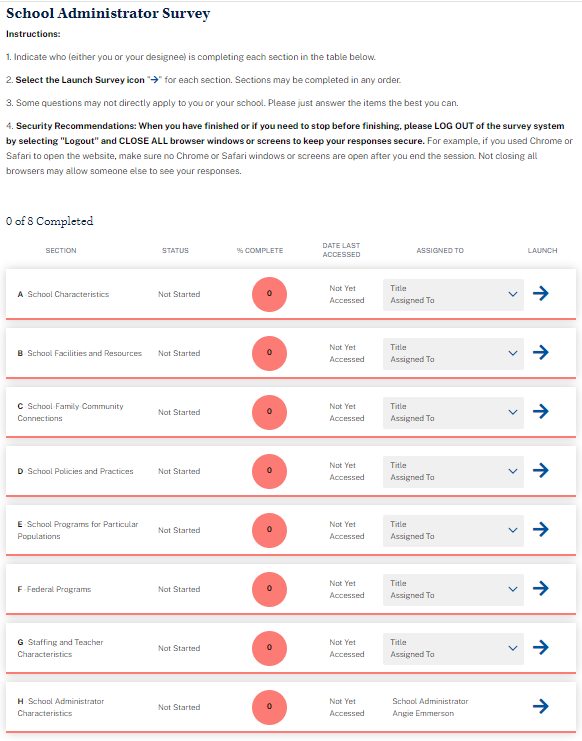Launch School Family Community Connections arrow
The height and width of the screenshot is (741, 582).
click(x=540, y=411)
